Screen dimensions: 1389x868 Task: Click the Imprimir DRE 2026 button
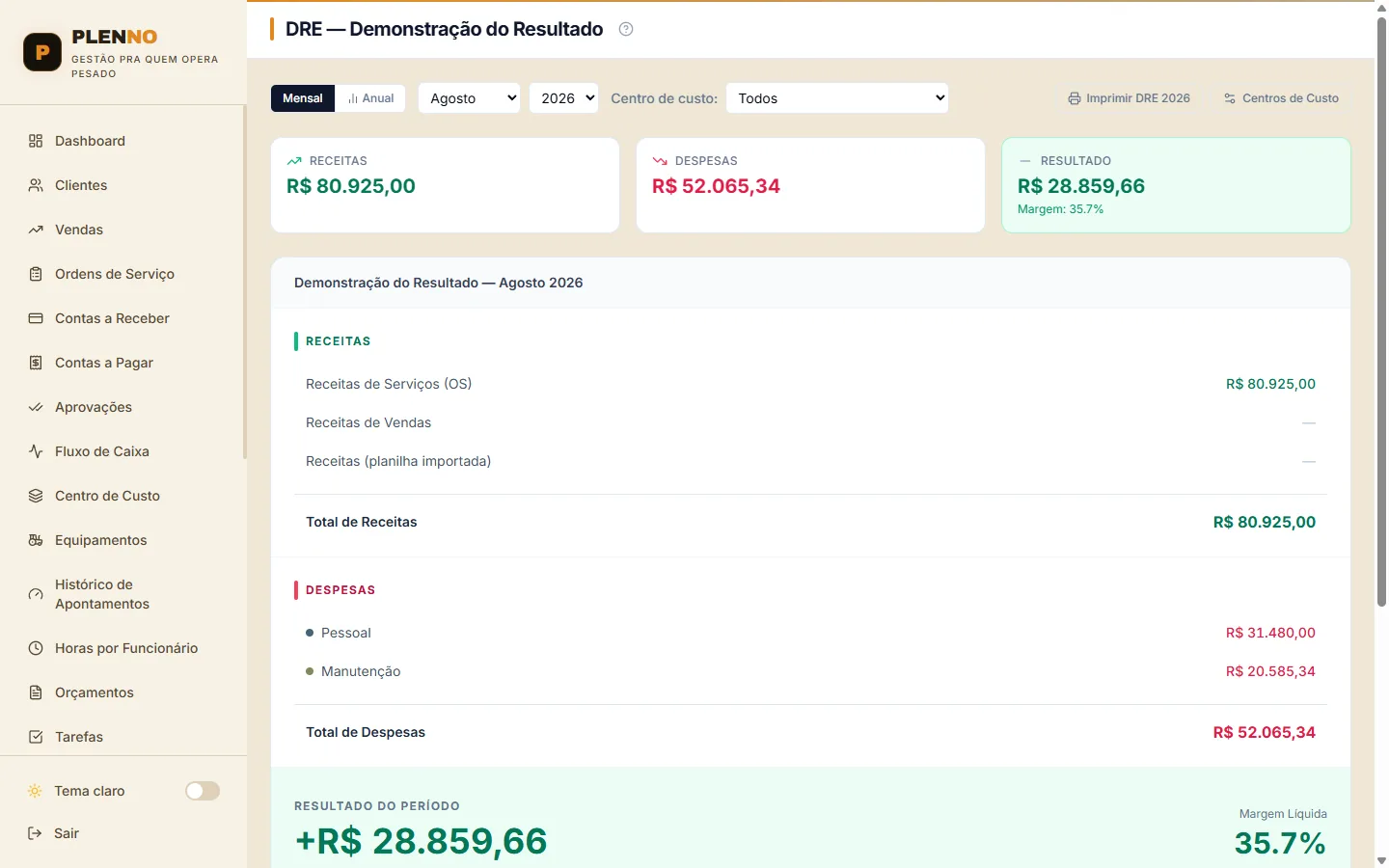coord(1129,98)
